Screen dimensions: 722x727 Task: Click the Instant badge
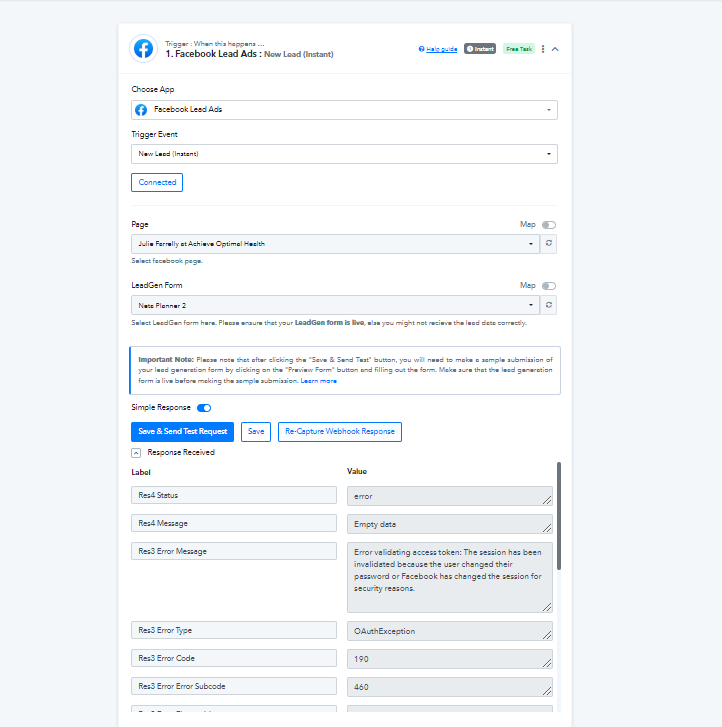coord(480,49)
